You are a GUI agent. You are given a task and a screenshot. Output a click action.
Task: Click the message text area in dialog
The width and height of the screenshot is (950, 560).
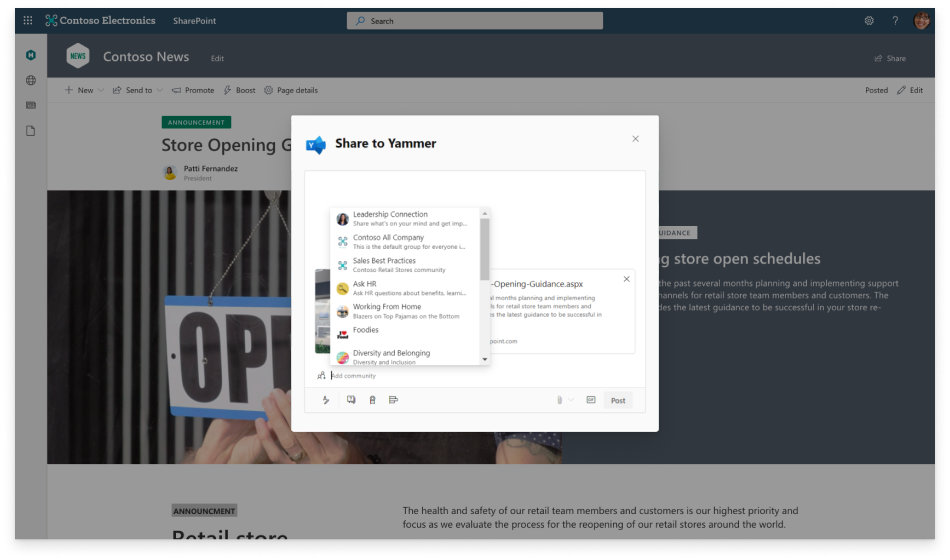tap(474, 191)
